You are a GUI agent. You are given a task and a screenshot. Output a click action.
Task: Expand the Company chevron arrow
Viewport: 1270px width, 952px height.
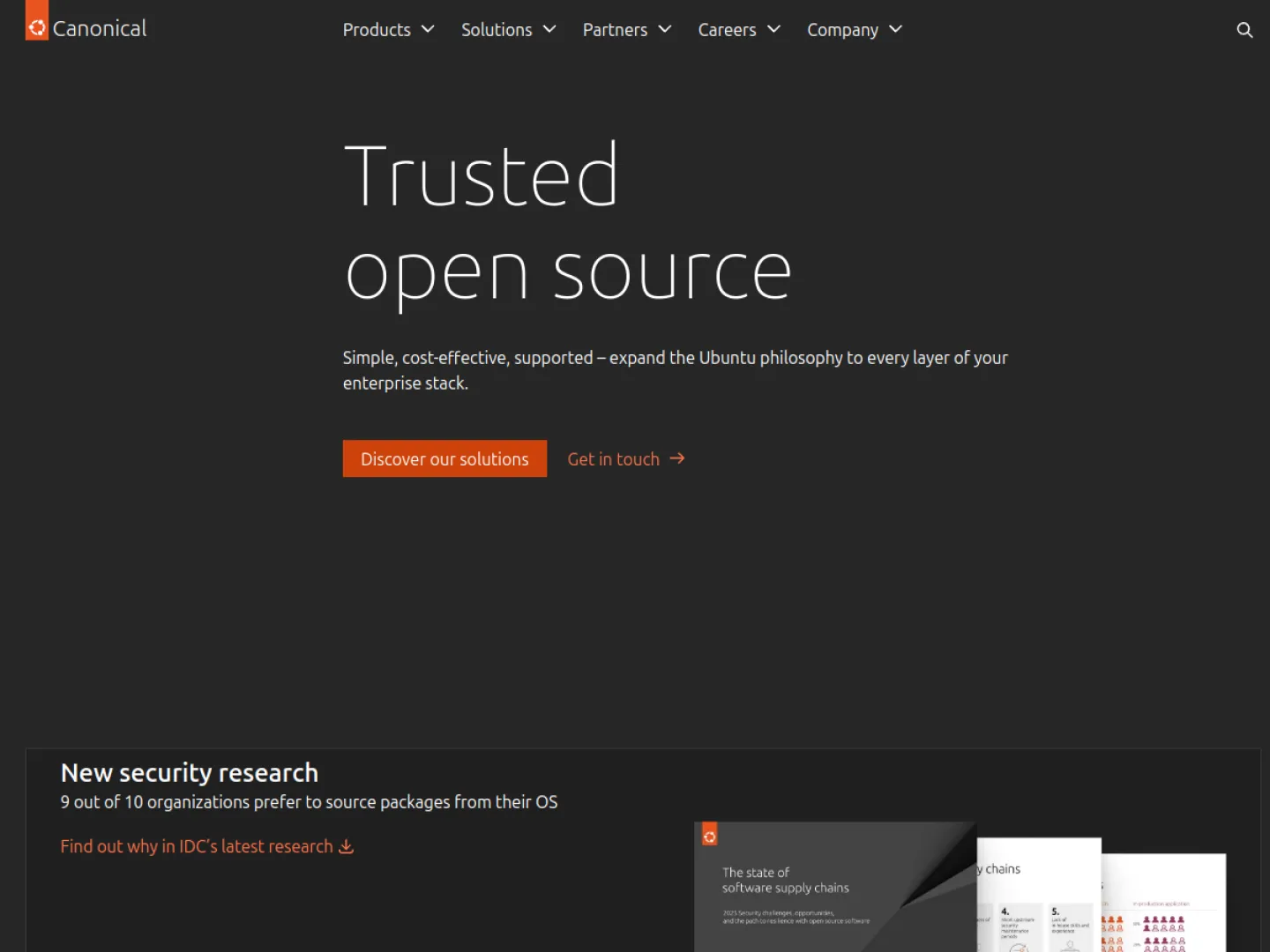[x=896, y=29]
